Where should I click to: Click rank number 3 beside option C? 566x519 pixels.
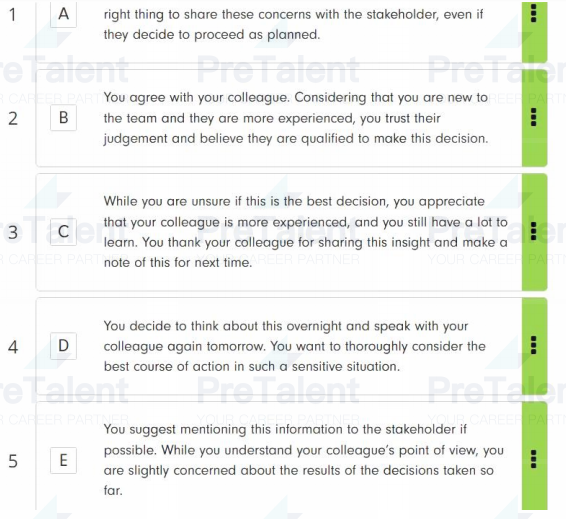pyautogui.click(x=13, y=232)
